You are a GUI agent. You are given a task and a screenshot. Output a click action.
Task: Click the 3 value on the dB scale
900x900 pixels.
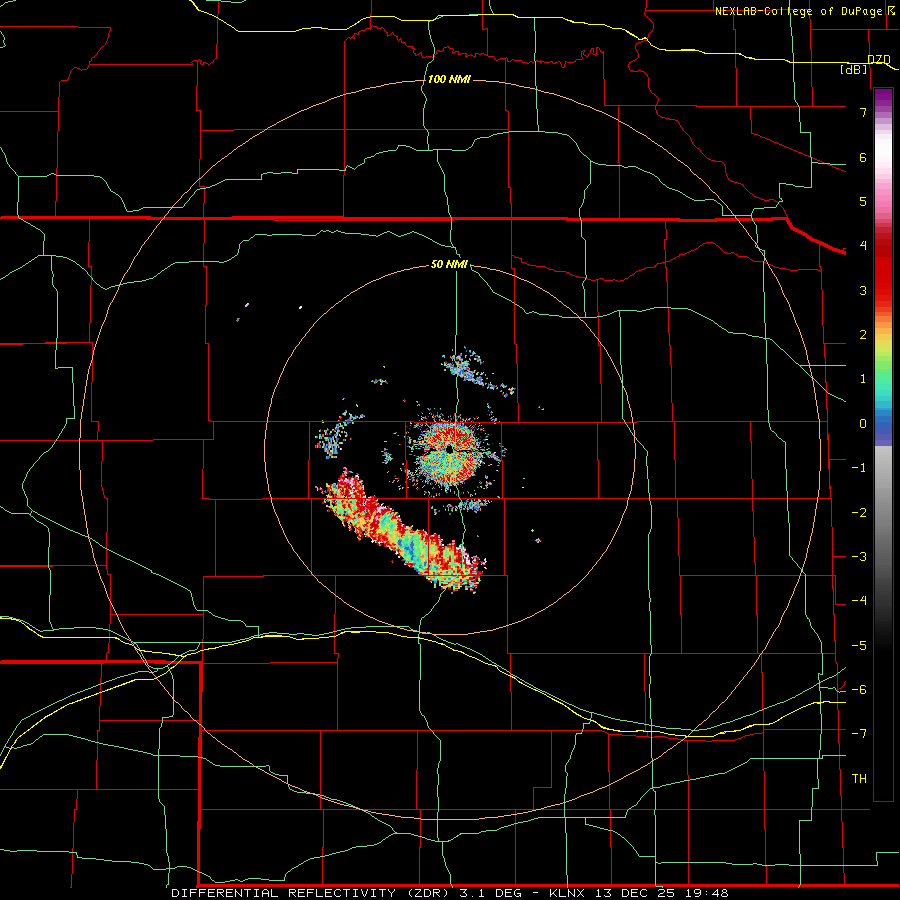[x=863, y=290]
